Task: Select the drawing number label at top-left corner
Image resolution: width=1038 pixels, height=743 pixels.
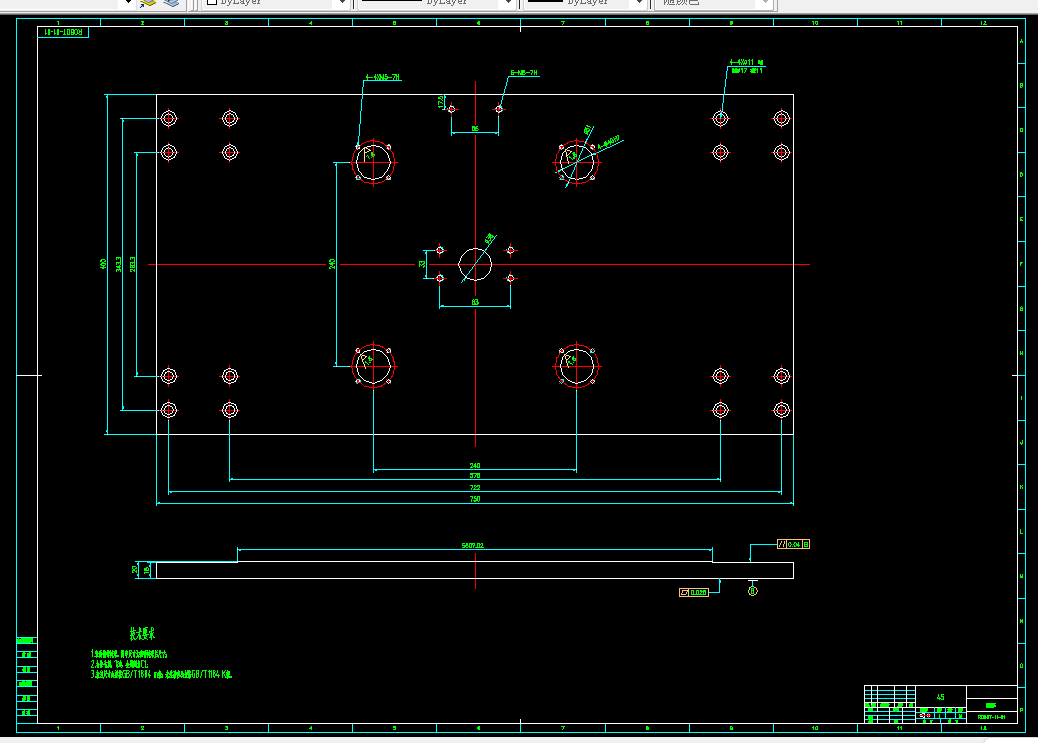Action: pos(63,32)
